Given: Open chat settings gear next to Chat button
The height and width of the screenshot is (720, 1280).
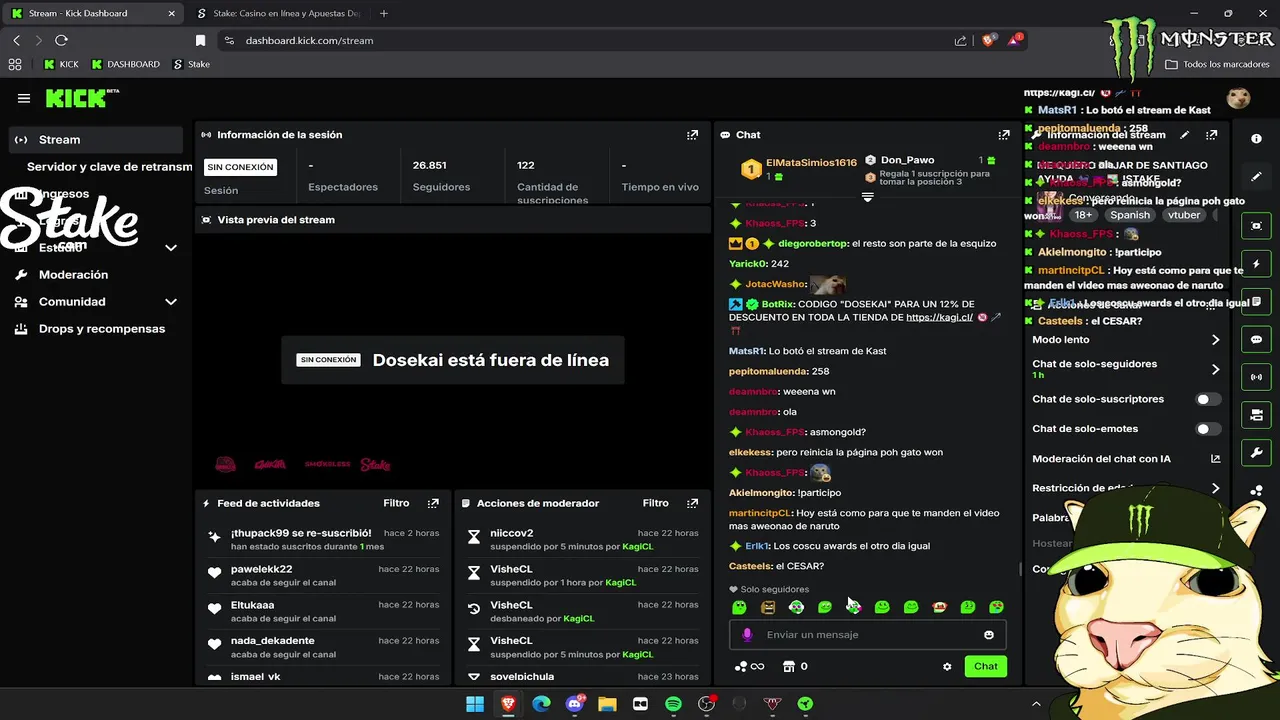Looking at the screenshot, I should coord(947,666).
